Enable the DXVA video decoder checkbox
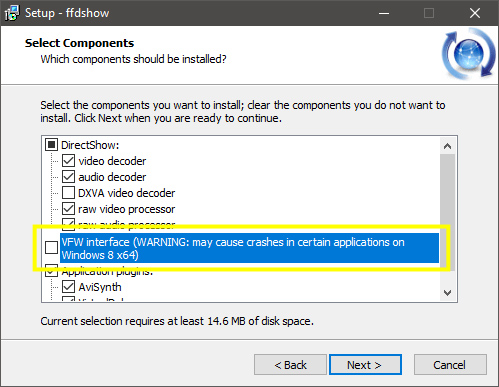Image resolution: width=499 pixels, height=387 pixels. point(68,193)
